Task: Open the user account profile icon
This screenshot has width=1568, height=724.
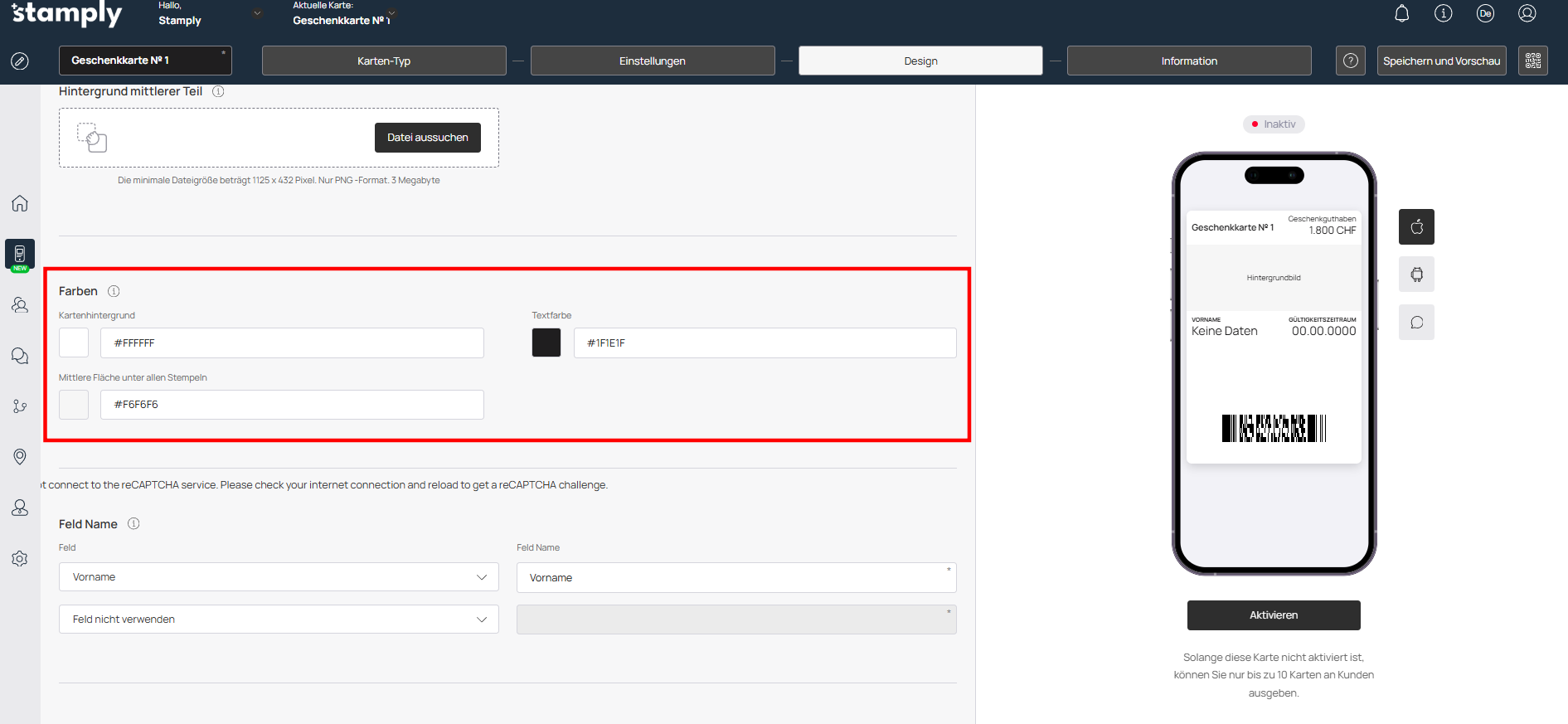Action: pyautogui.click(x=1527, y=13)
